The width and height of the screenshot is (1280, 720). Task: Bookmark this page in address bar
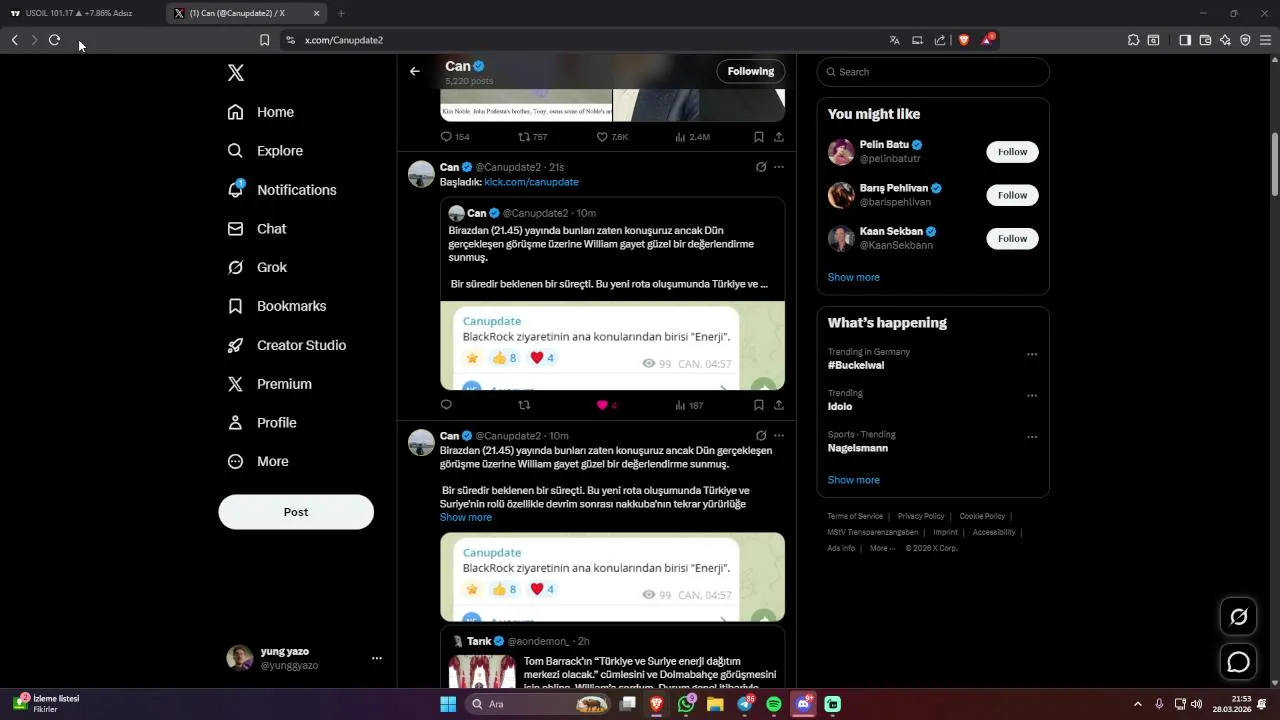tap(264, 40)
